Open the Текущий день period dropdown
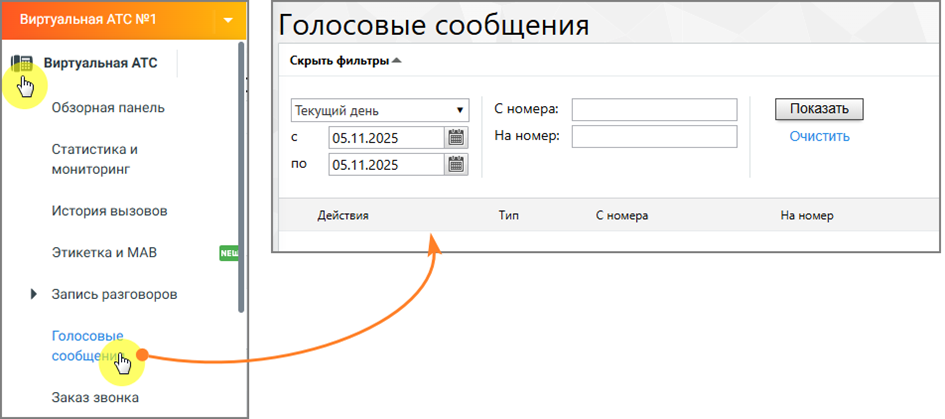Screen dimensions: 945x419 [x=380, y=111]
